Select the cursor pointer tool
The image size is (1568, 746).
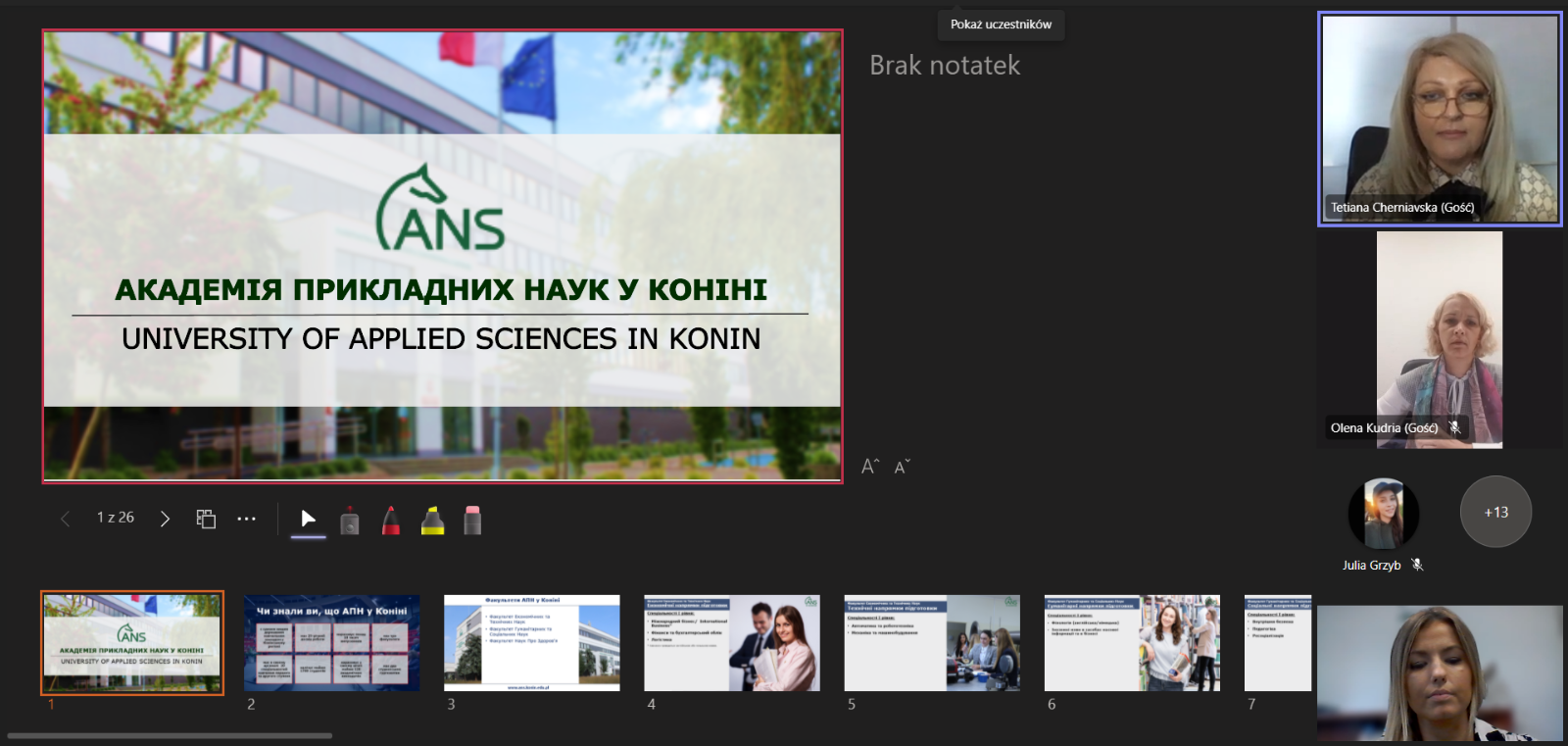[x=308, y=519]
